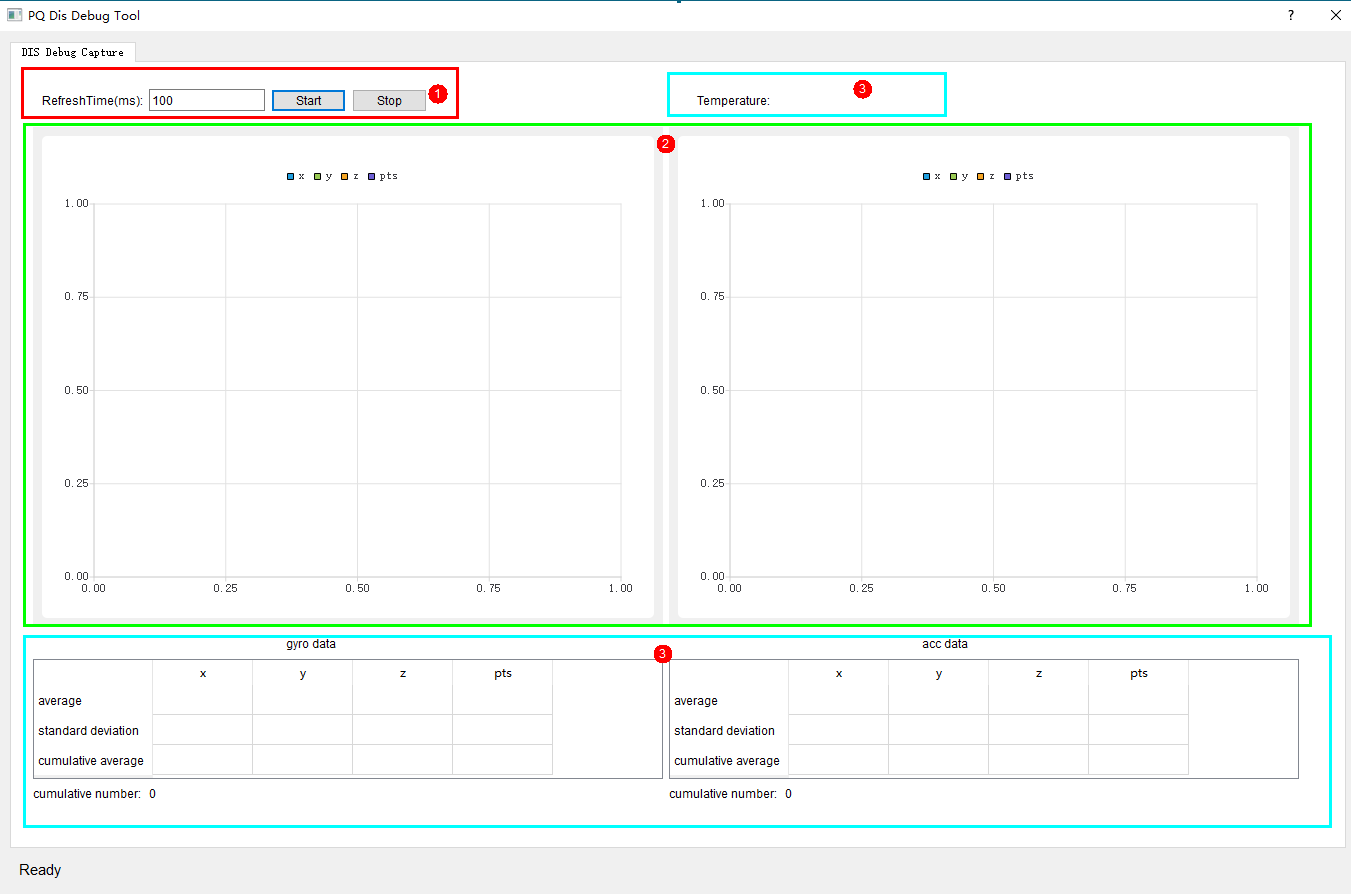Select the gyro data x column header
1351x894 pixels.
click(203, 674)
